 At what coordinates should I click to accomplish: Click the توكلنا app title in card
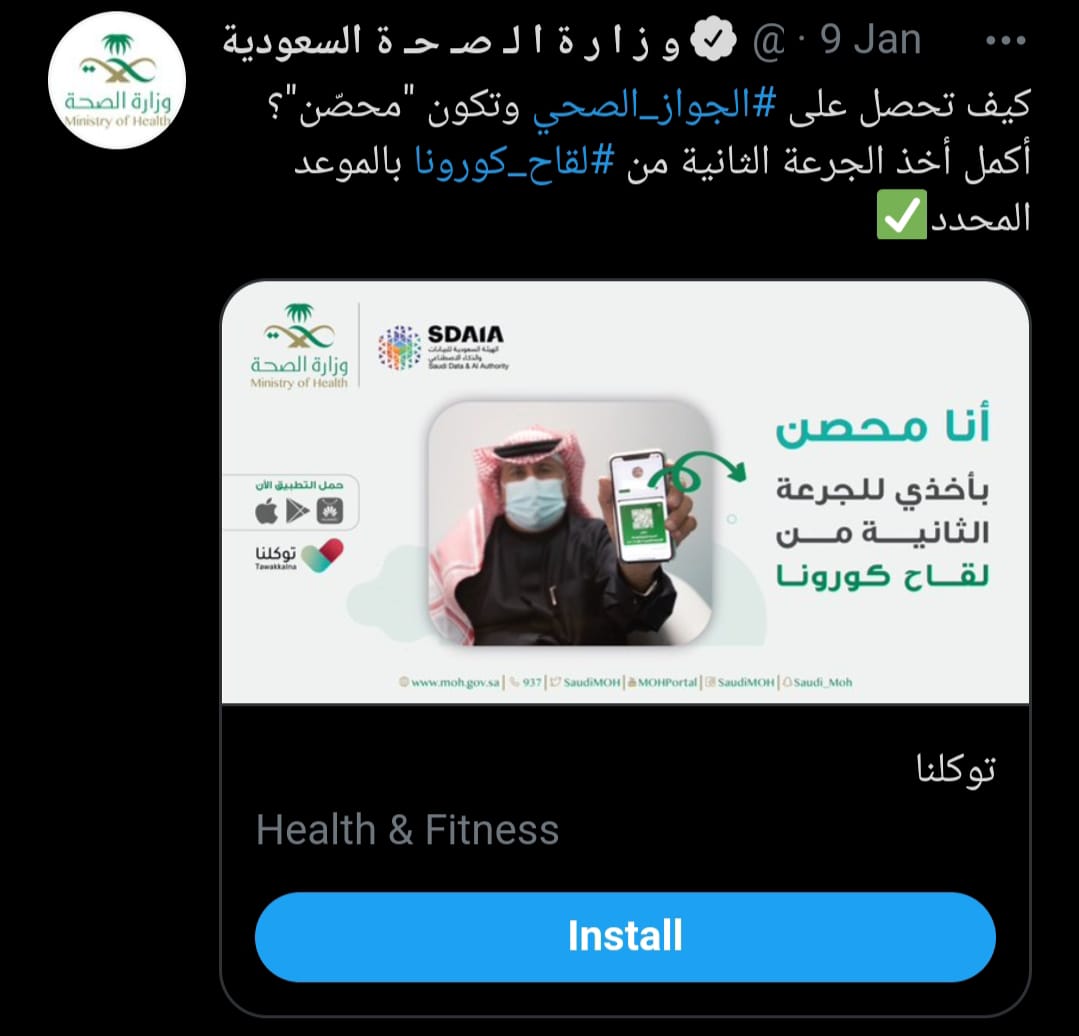point(955,768)
